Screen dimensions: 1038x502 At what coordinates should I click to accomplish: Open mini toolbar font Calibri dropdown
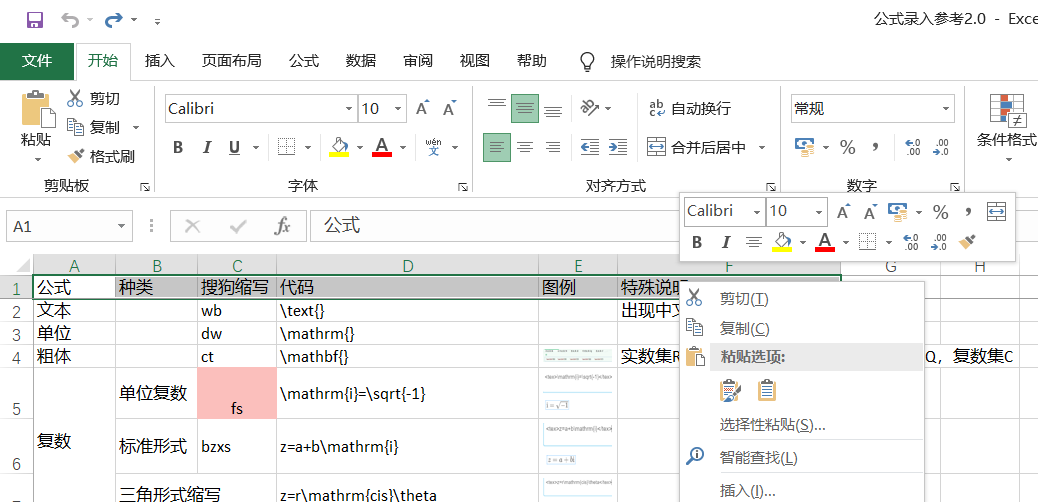(x=757, y=212)
